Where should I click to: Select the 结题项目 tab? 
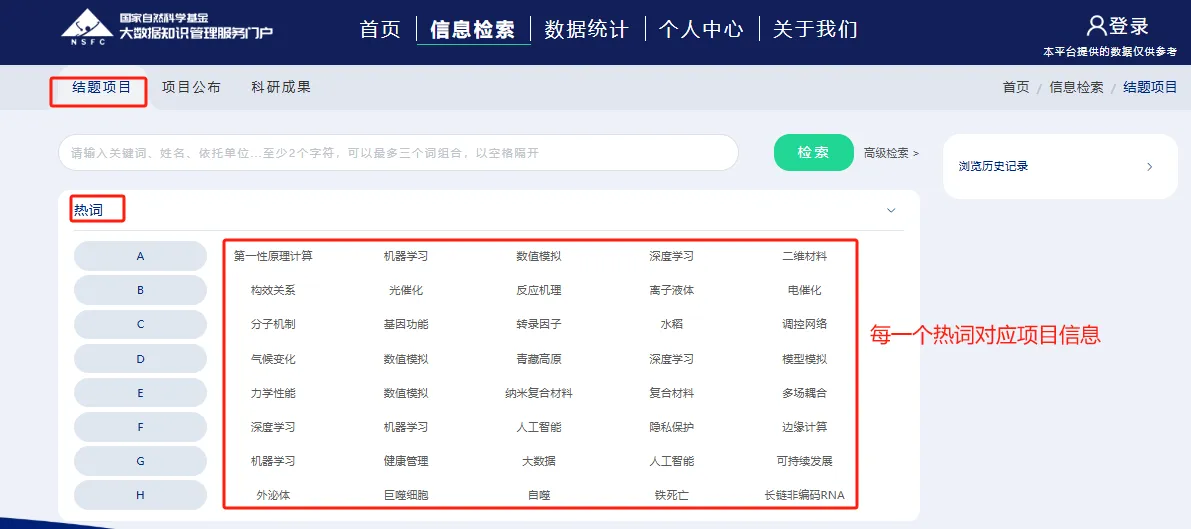[x=102, y=87]
